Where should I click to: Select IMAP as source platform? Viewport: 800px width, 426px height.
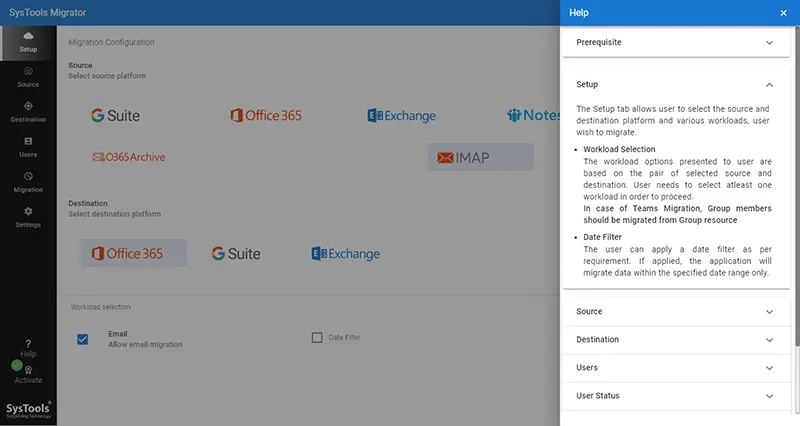481,157
